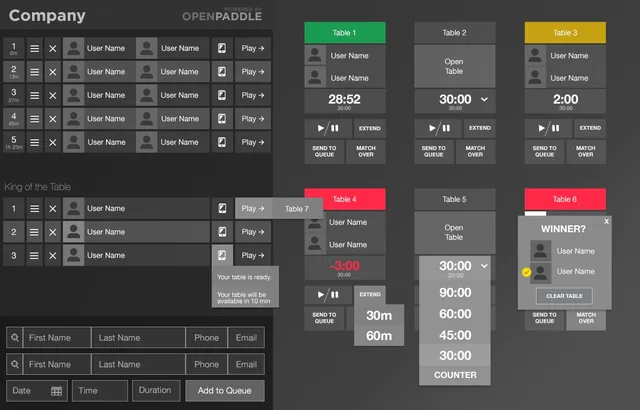Click first row Phone field
This screenshot has height=410, width=640.
coord(207,337)
